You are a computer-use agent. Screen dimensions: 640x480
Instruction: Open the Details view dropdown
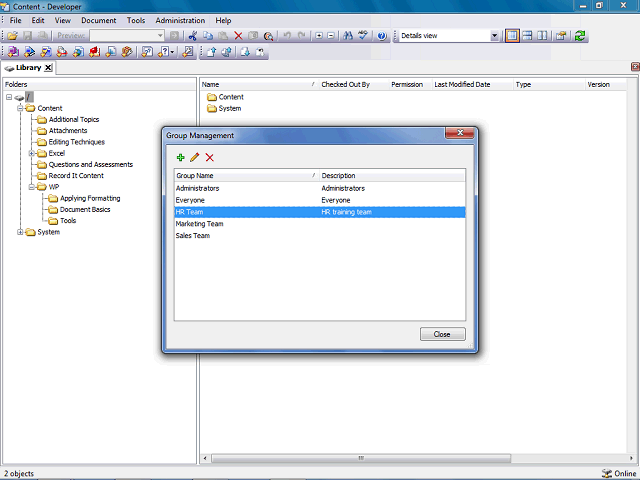(x=494, y=36)
